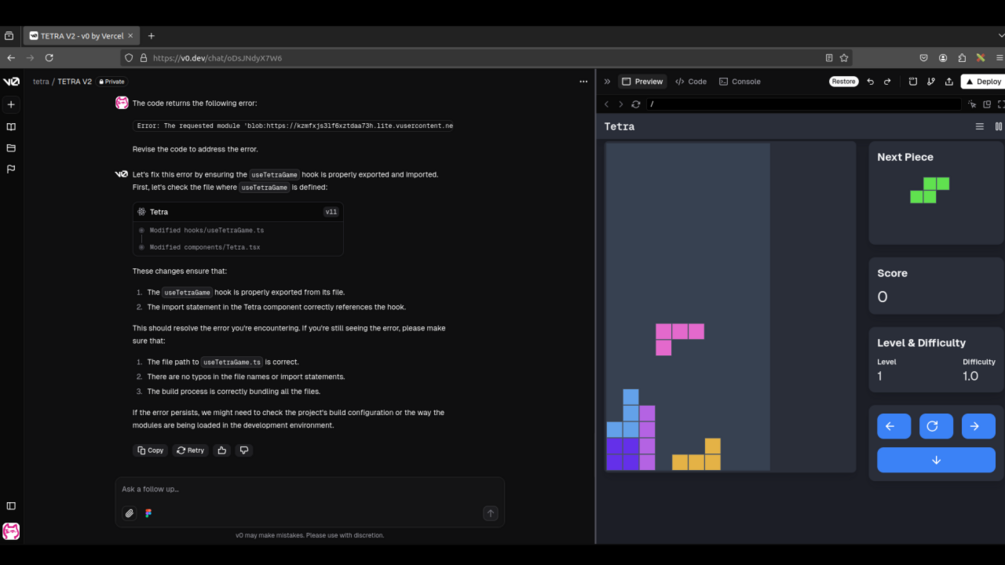
Task: Move piece left with arrow button
Action: (x=893, y=426)
